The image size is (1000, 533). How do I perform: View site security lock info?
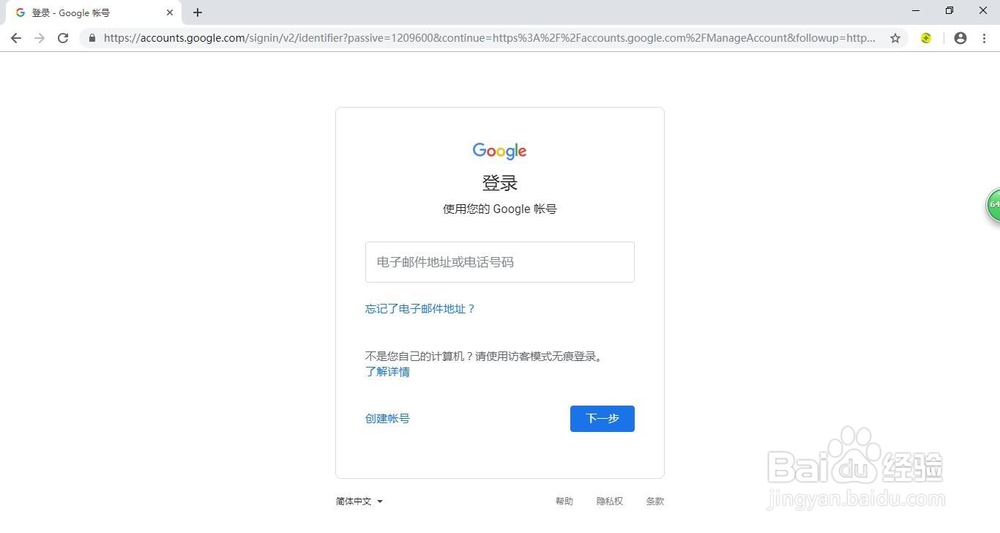92,38
